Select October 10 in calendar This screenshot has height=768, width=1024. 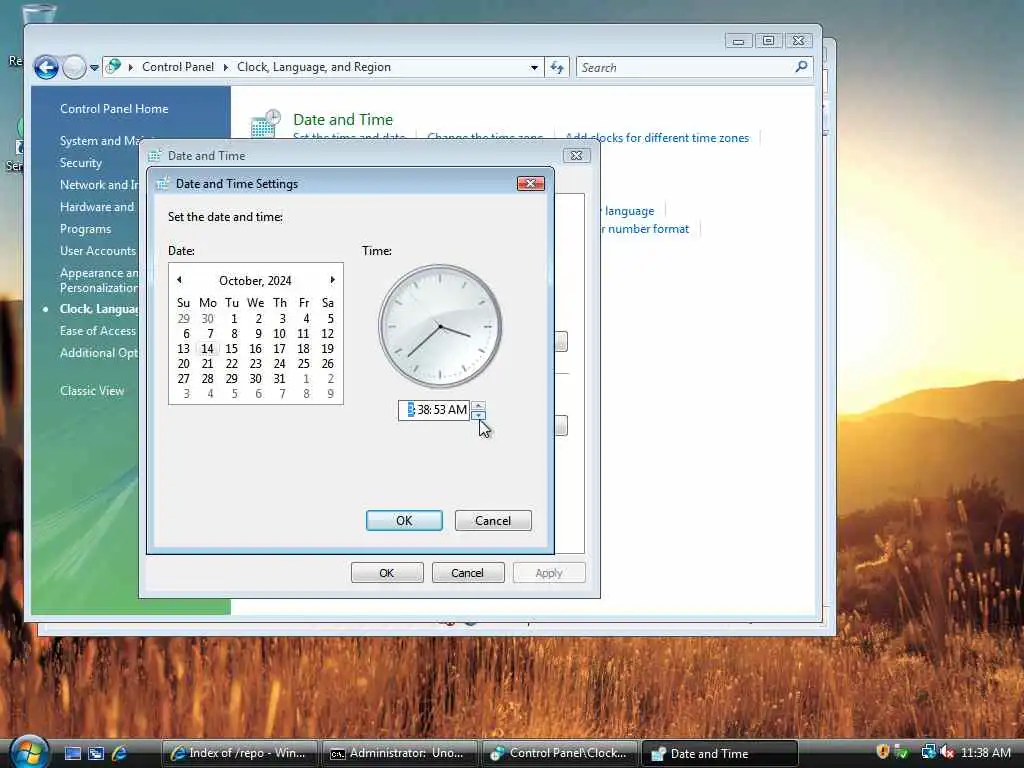[280, 334]
